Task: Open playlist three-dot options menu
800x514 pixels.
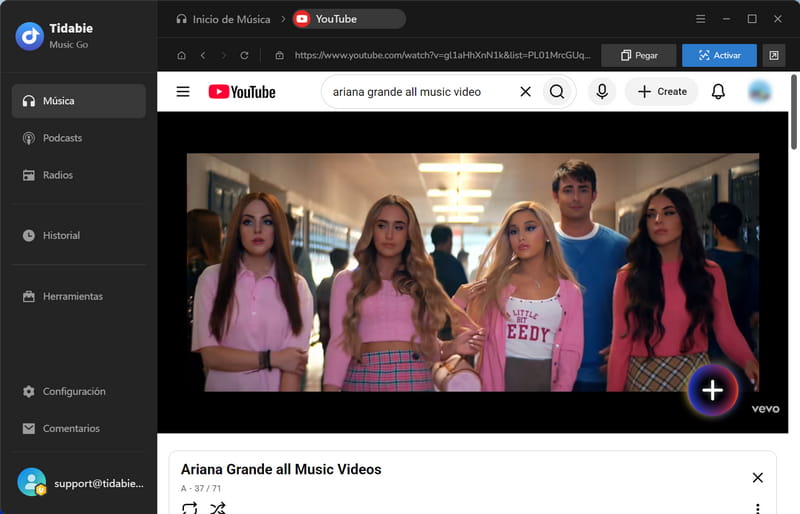Action: point(758,508)
